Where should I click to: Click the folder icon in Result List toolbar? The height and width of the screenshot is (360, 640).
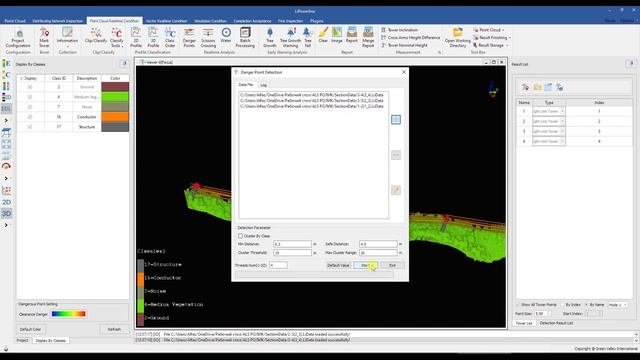pos(537,87)
